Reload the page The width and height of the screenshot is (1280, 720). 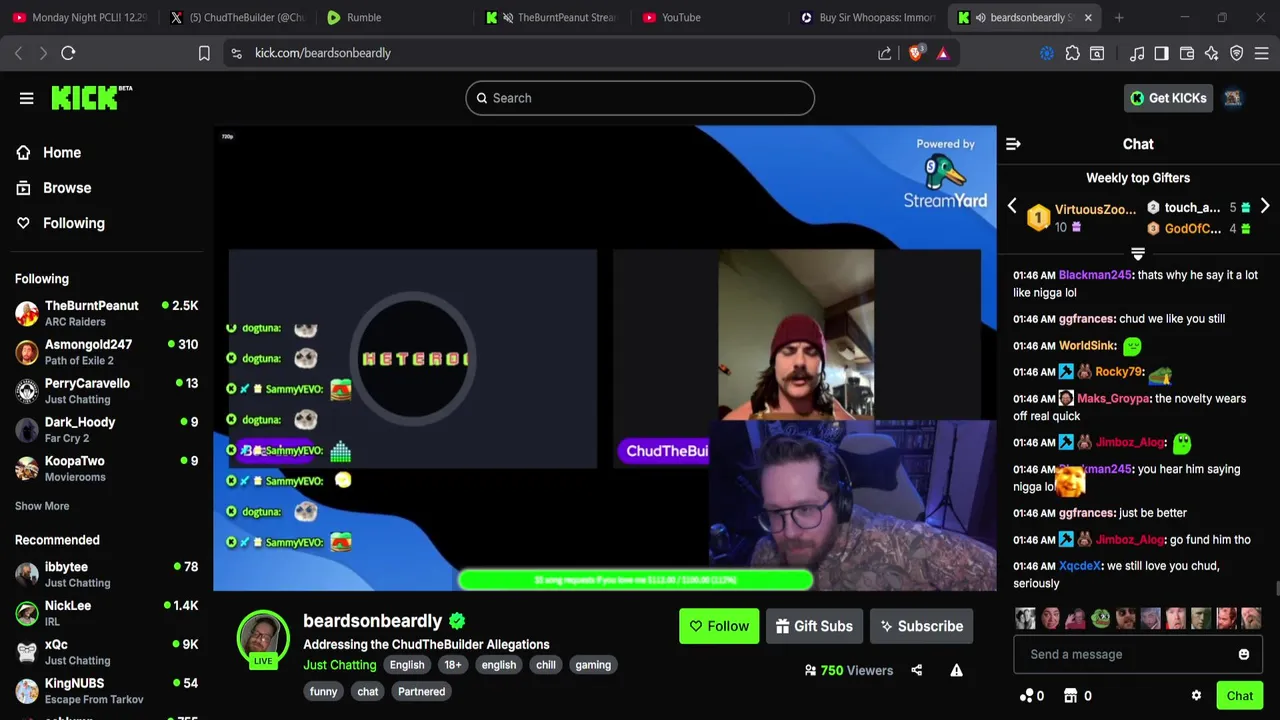coord(68,53)
